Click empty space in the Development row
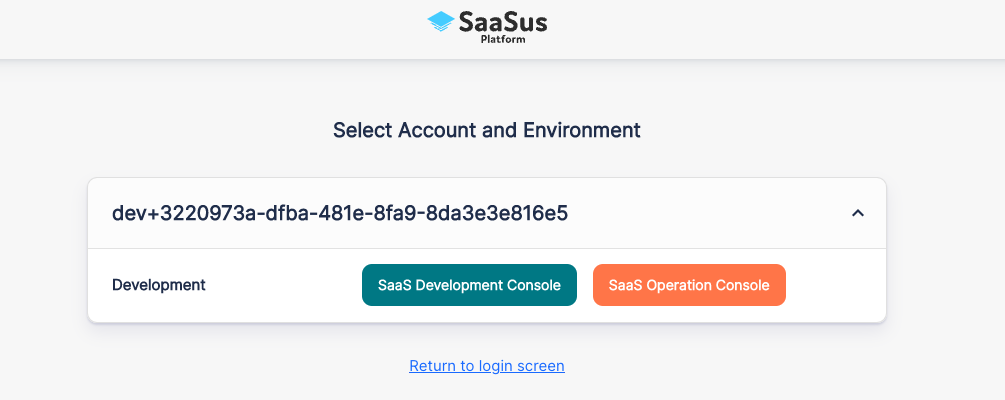 [x=283, y=285]
